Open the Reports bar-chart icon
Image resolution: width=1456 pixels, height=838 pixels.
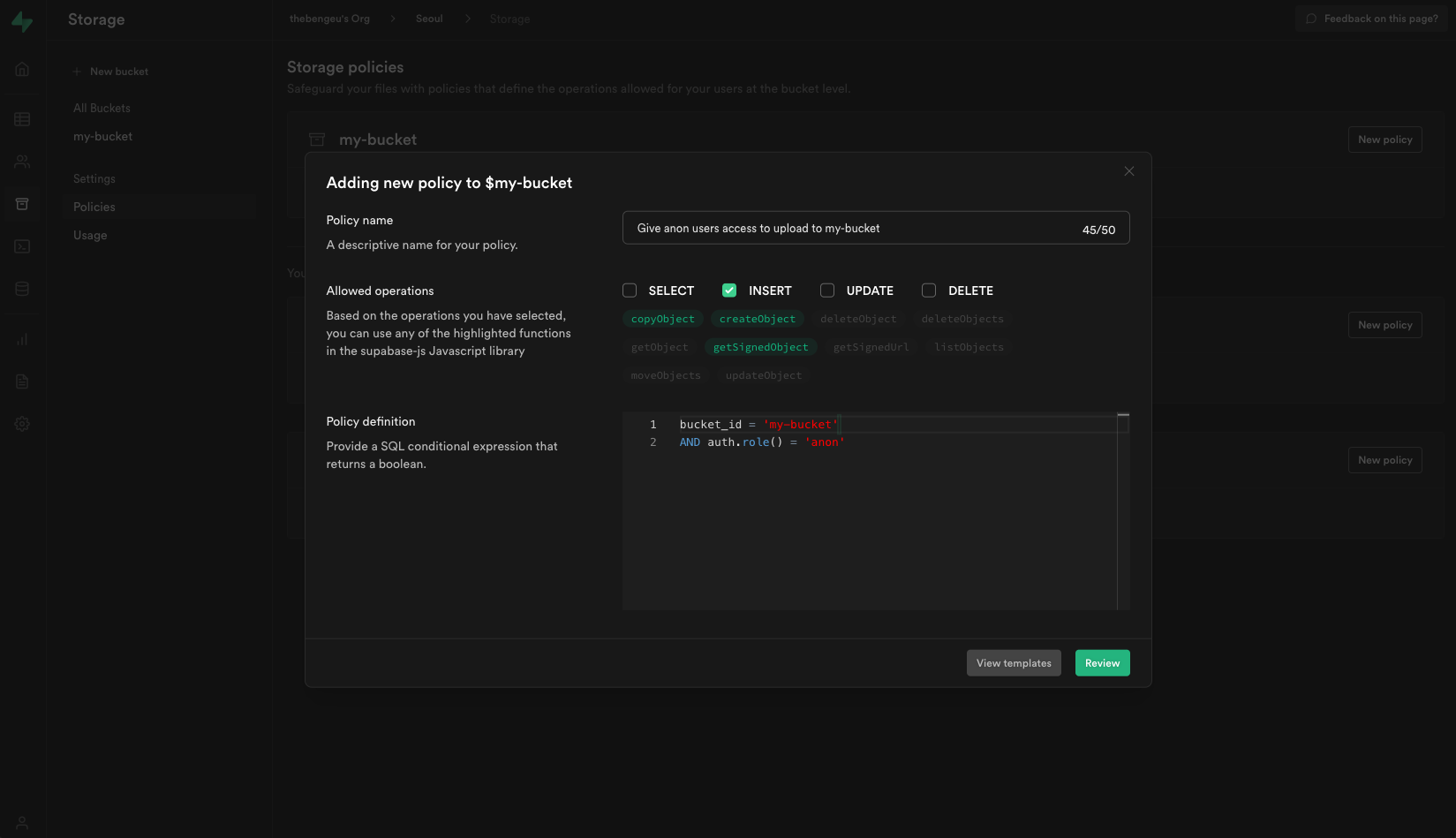[21, 338]
